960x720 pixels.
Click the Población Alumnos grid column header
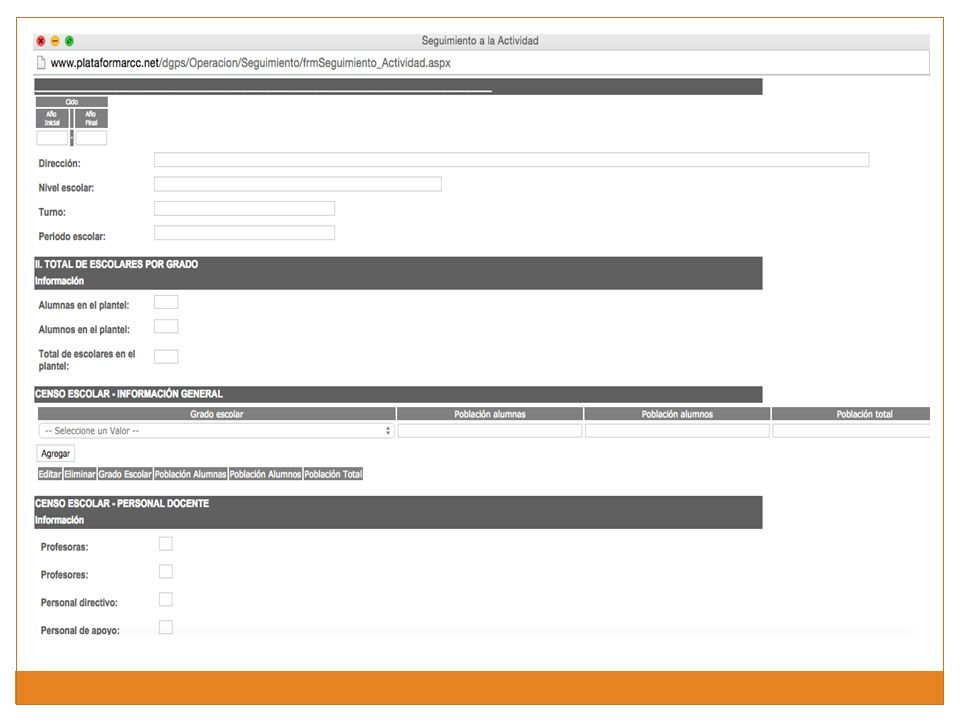265,474
